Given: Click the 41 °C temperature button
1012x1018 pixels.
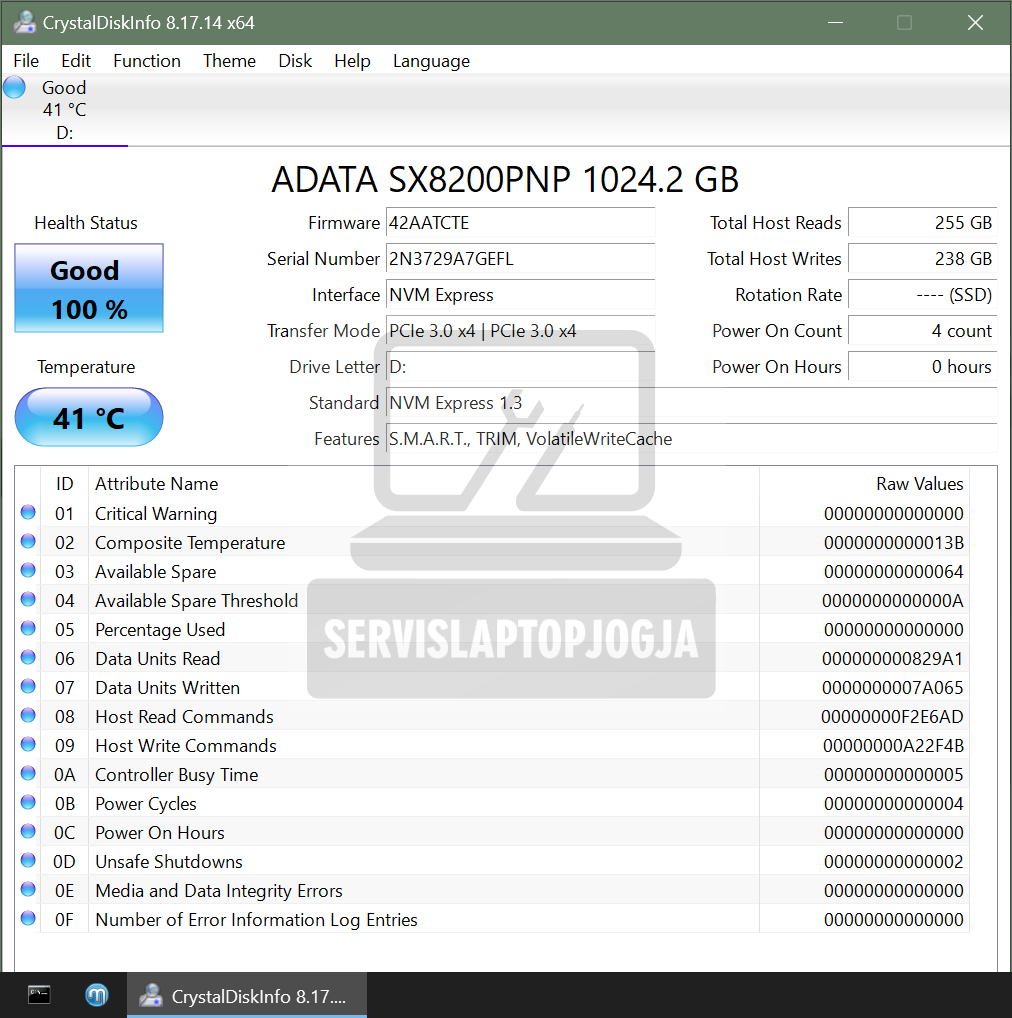Looking at the screenshot, I should pyautogui.click(x=89, y=417).
